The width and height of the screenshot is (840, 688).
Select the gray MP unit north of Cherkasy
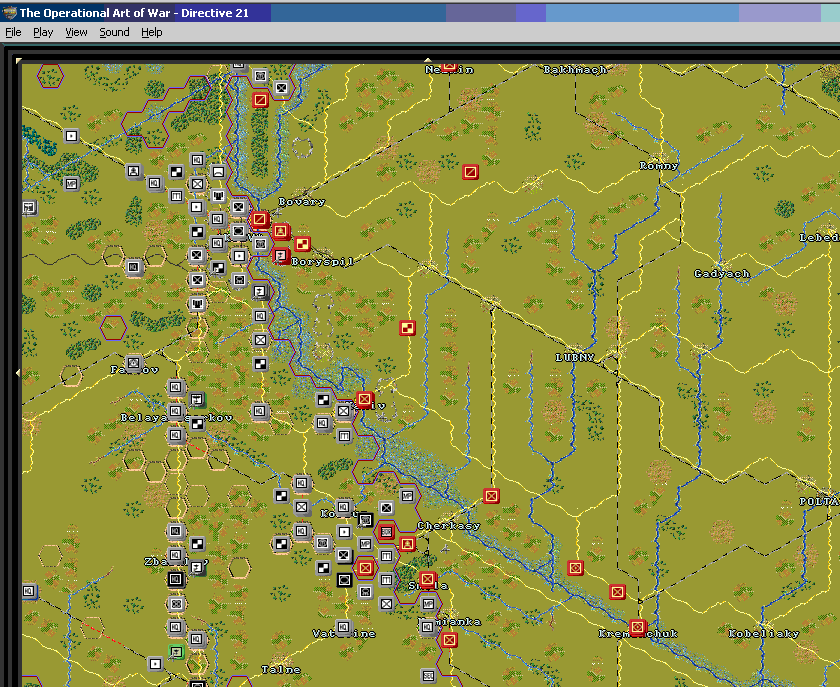pyautogui.click(x=407, y=496)
